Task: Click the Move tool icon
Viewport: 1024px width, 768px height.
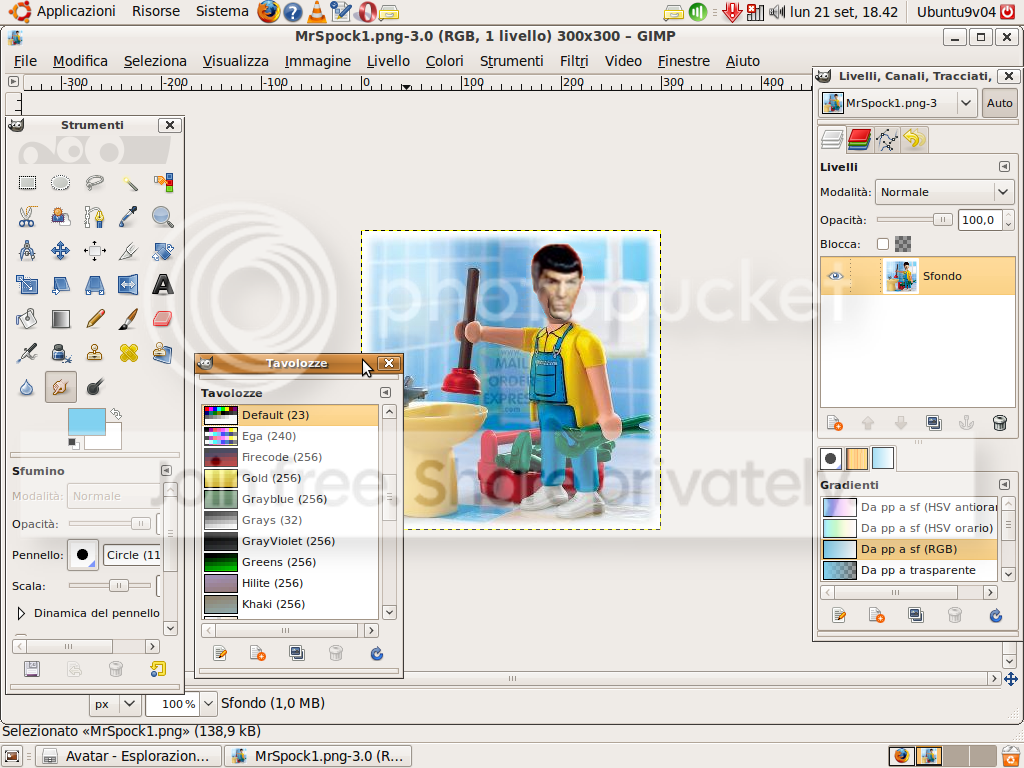Action: (x=61, y=251)
